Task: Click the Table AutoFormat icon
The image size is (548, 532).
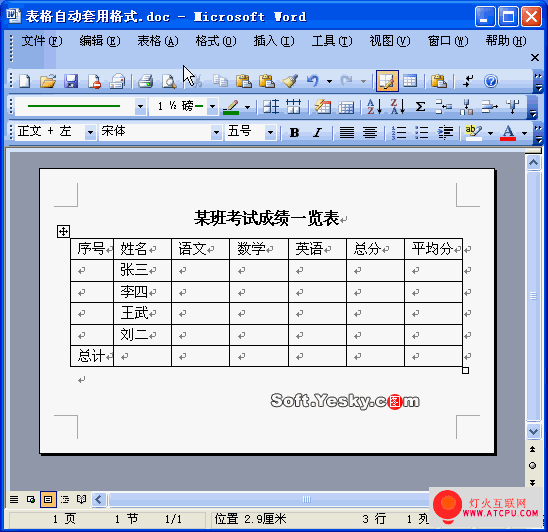Action: click(x=323, y=106)
